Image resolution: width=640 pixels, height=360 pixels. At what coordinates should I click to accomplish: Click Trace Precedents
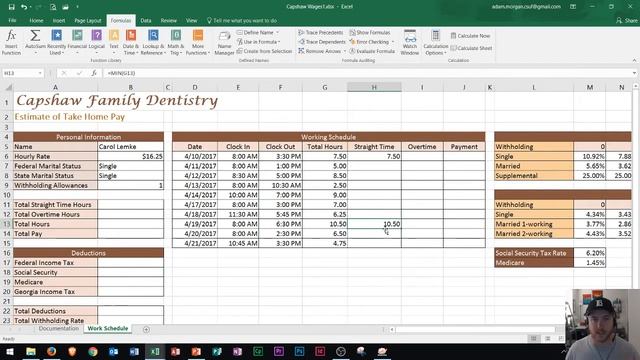321,32
